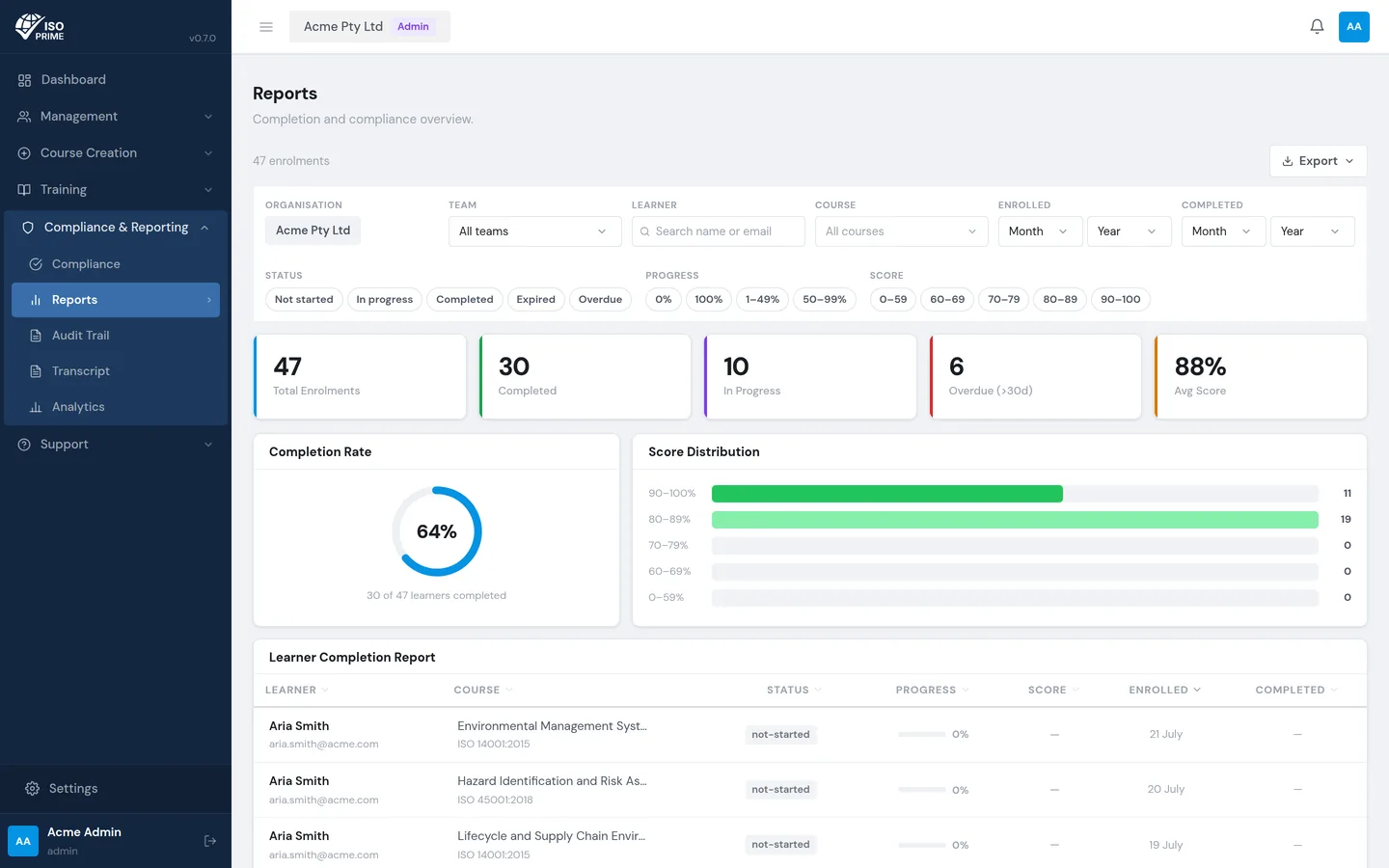Click the Search name or email field

click(719, 231)
